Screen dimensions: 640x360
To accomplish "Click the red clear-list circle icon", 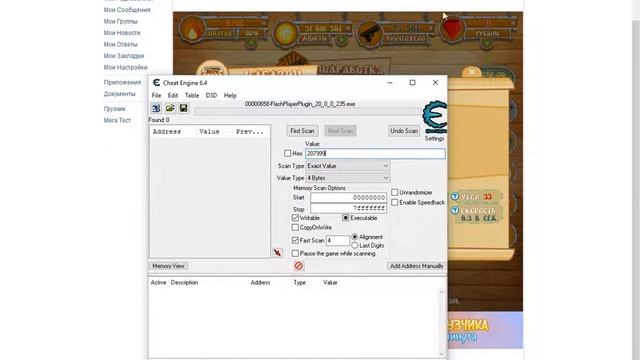I will tap(299, 266).
